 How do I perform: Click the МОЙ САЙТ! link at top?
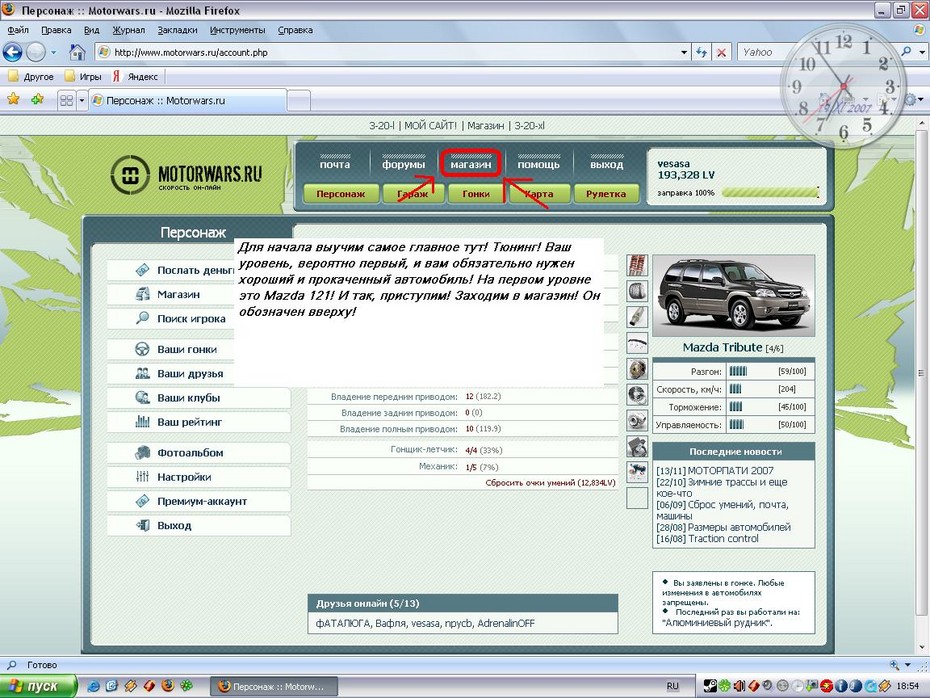coord(430,126)
